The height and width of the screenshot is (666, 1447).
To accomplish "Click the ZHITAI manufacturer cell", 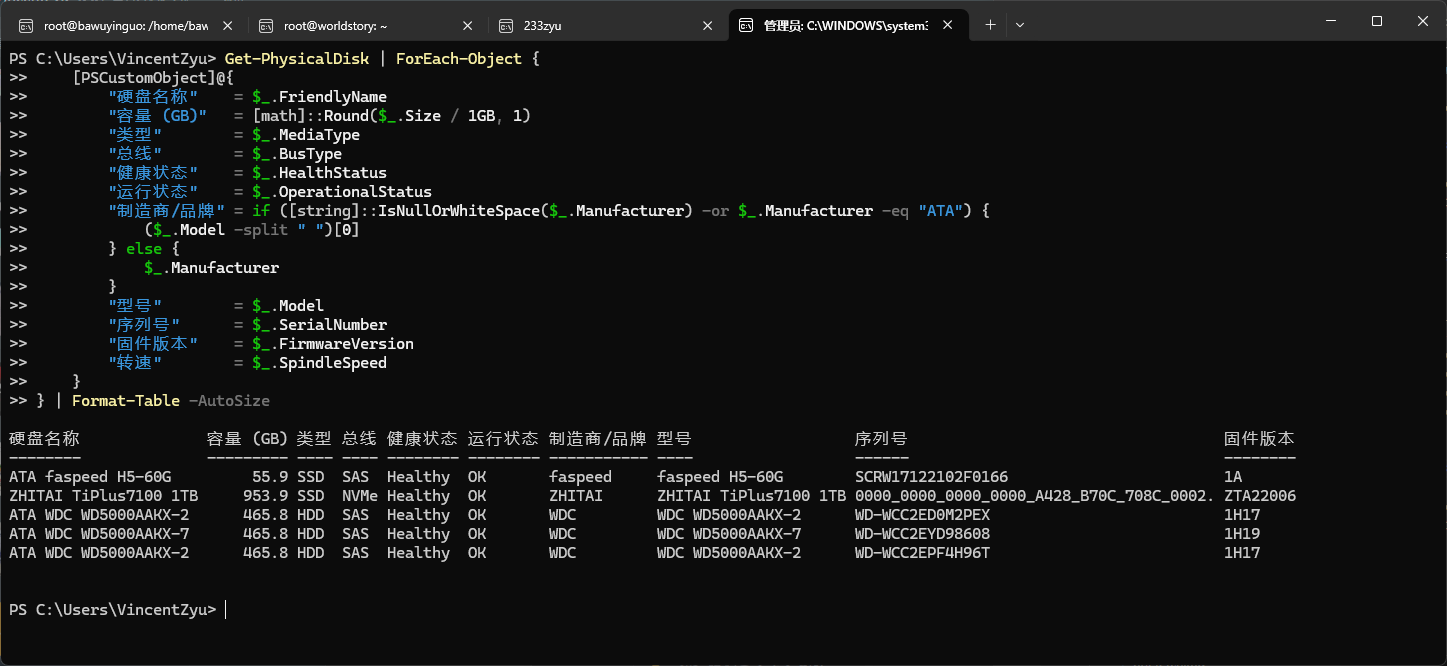I will pos(576,496).
